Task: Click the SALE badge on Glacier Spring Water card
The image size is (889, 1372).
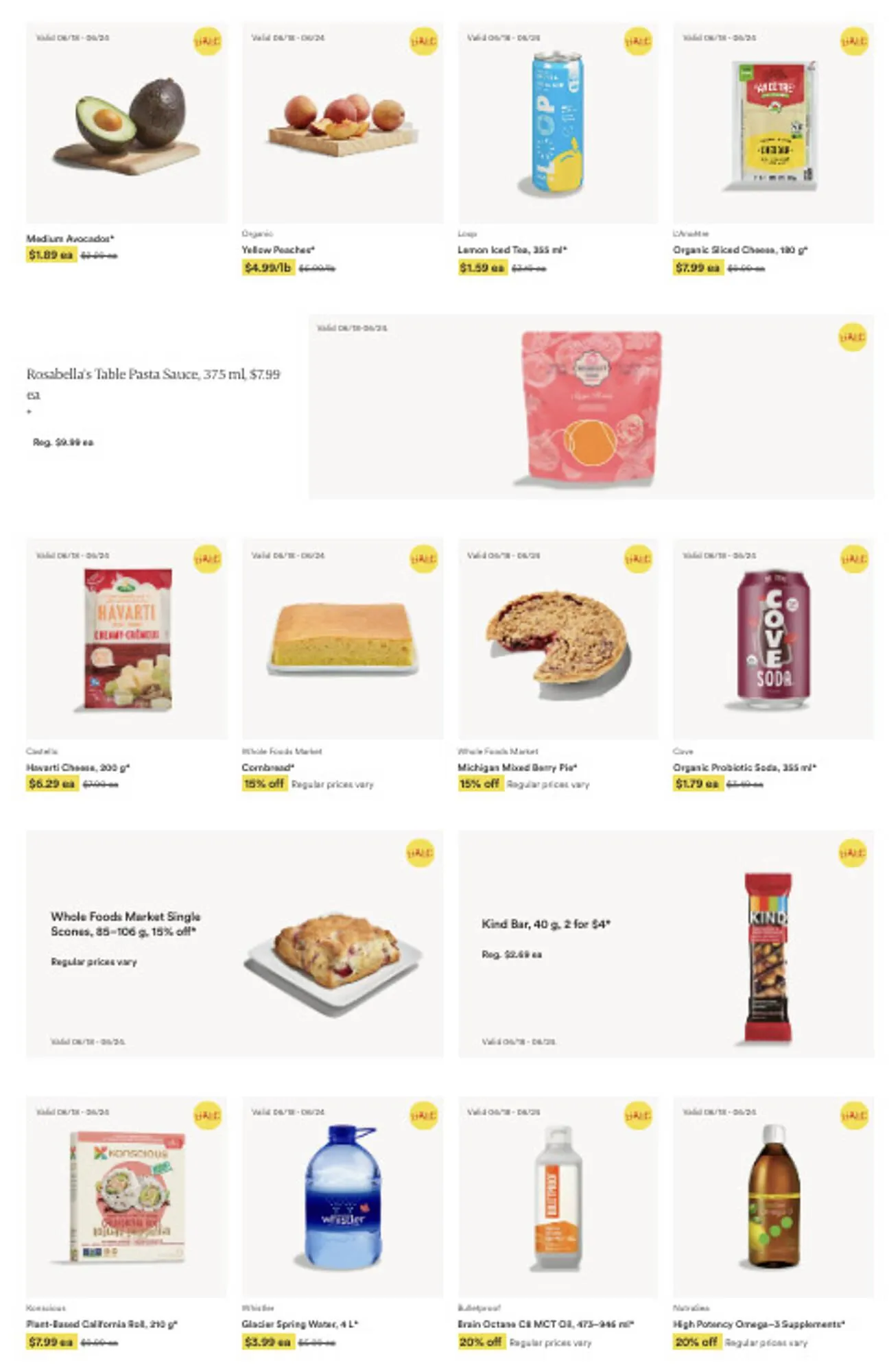Action: (423, 1115)
